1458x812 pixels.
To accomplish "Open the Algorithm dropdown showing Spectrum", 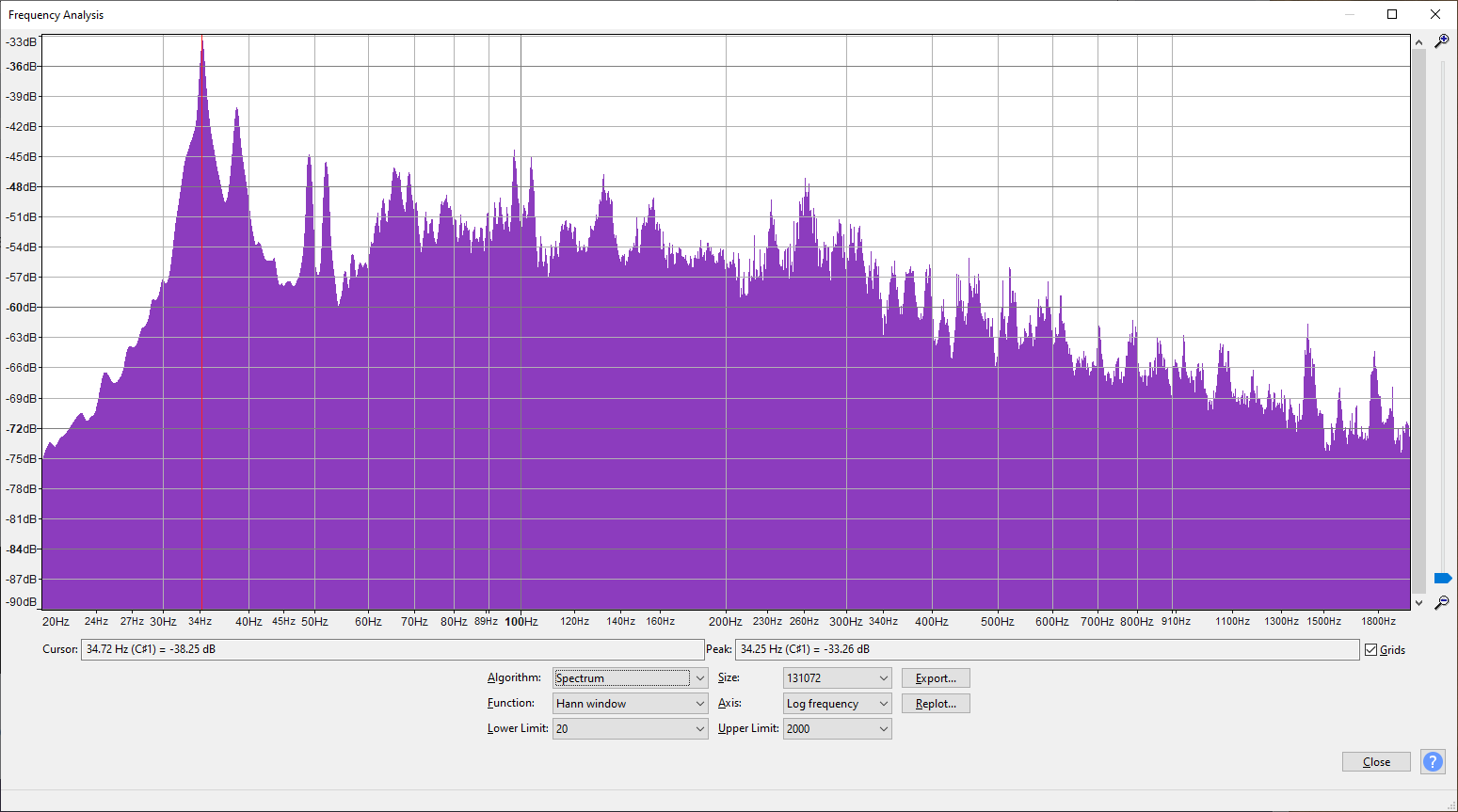I will 631,678.
